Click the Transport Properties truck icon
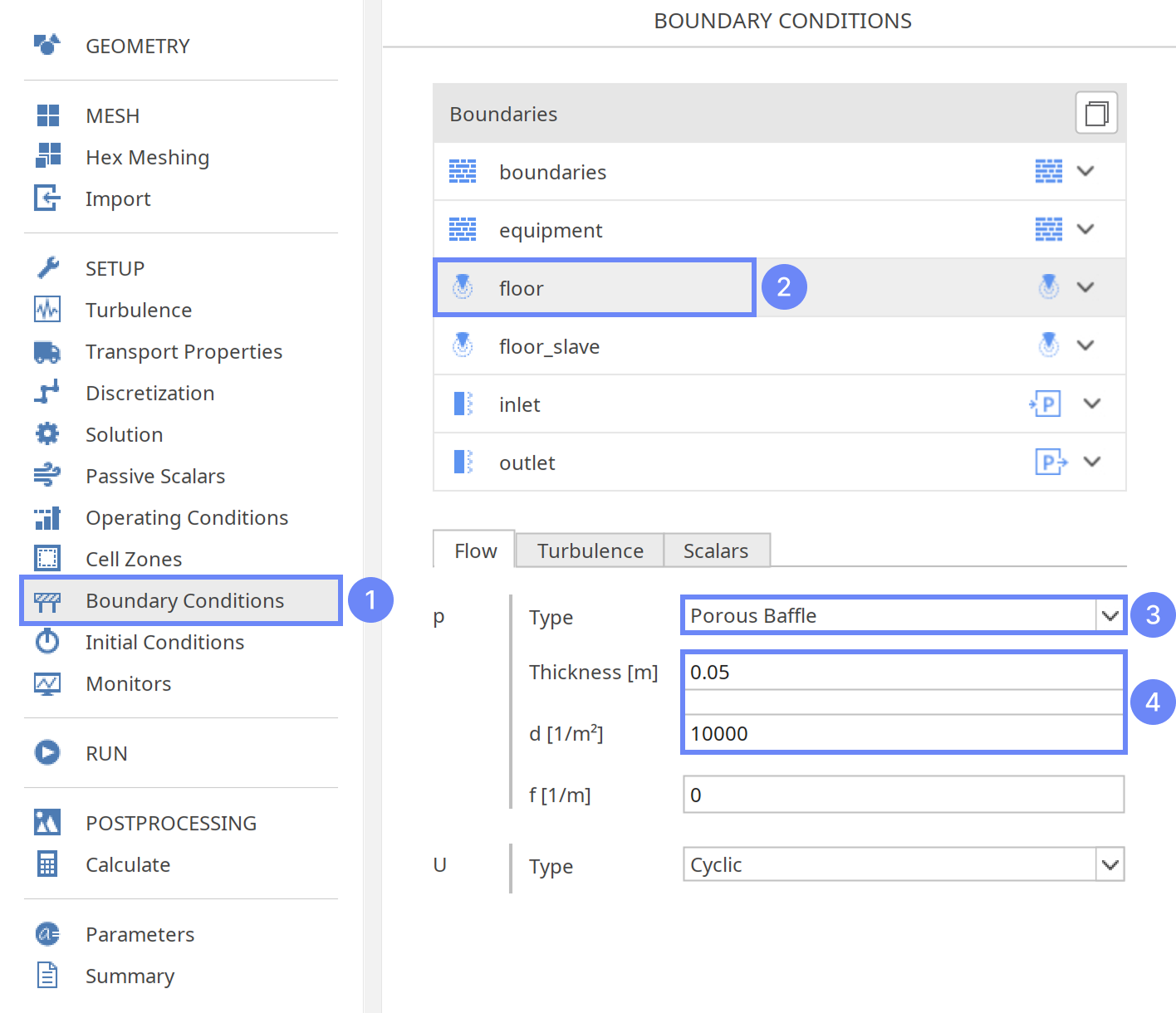Screen dimensions: 1176x1013 47,352
